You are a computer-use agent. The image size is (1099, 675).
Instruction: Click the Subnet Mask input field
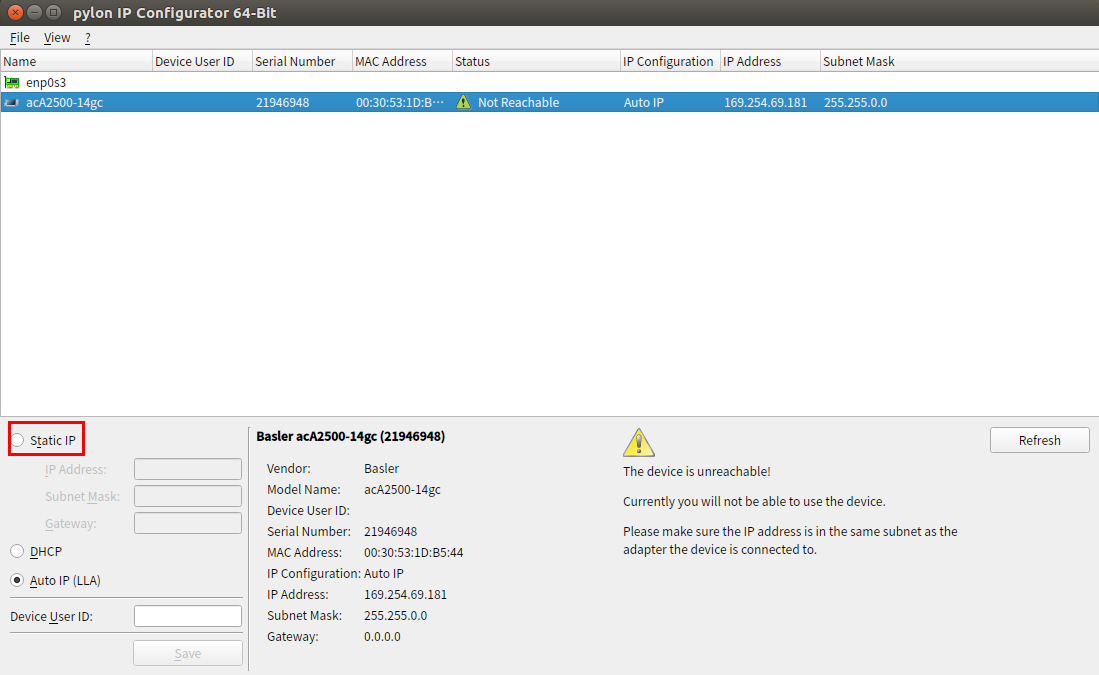(x=188, y=496)
